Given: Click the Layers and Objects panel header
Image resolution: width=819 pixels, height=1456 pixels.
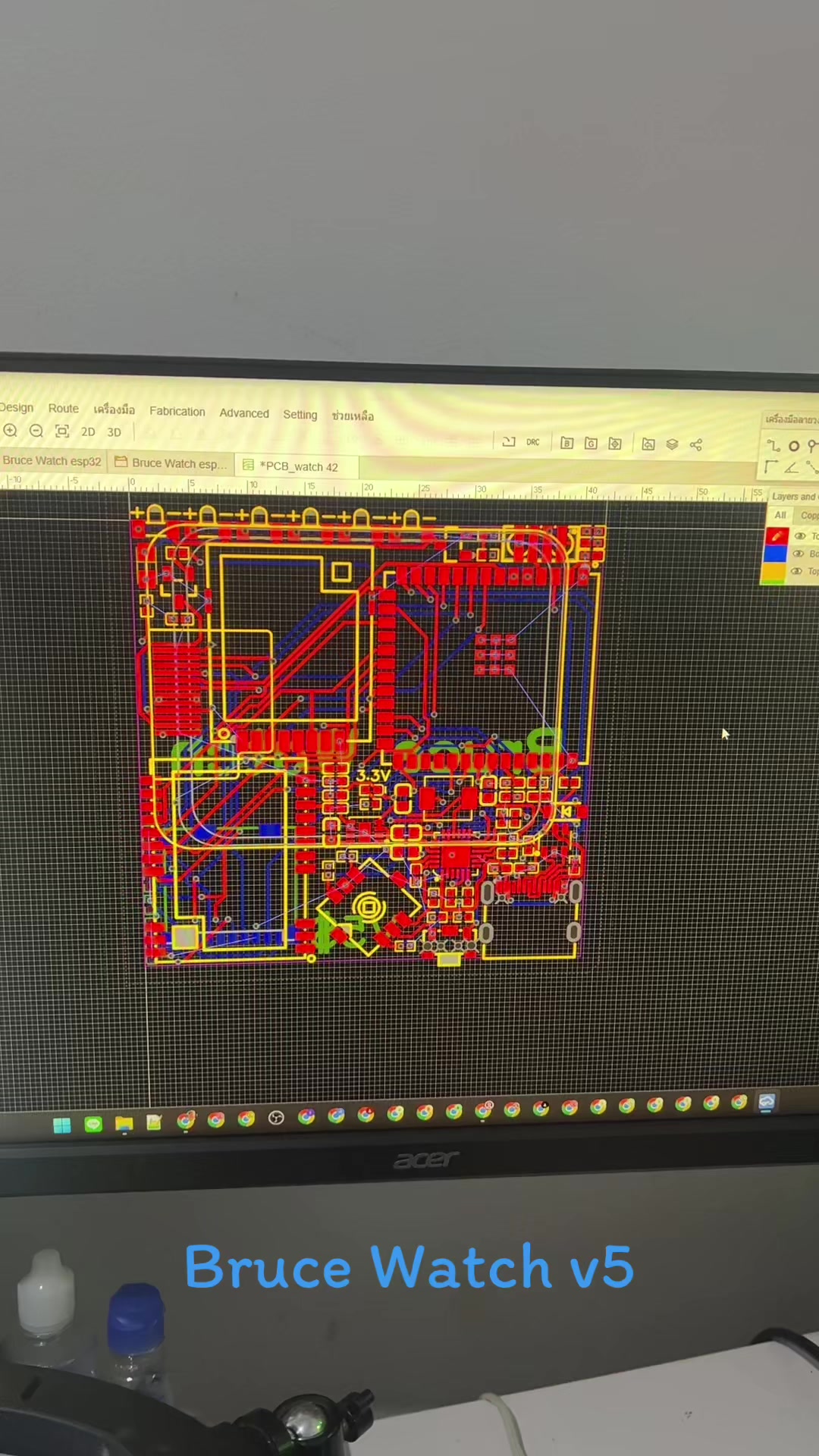Looking at the screenshot, I should [794, 497].
